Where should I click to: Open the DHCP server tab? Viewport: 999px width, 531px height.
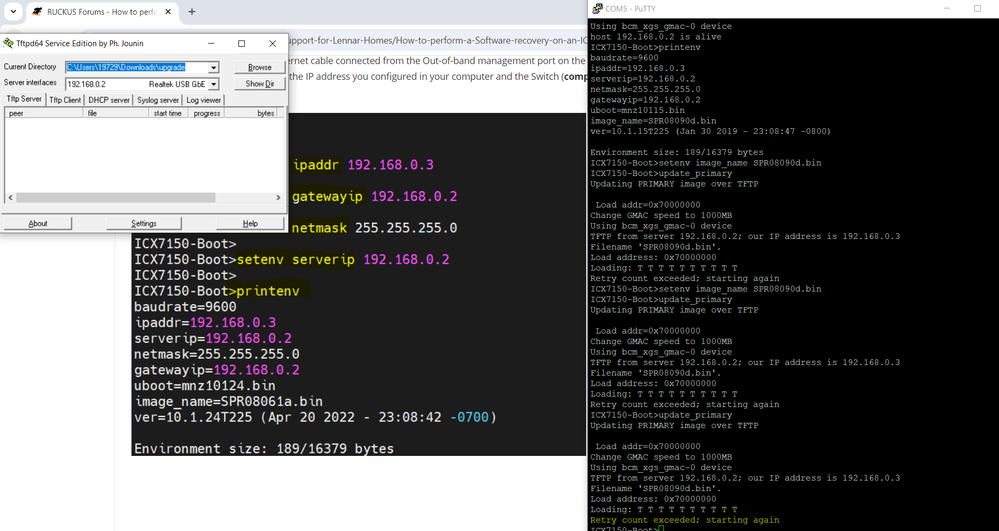[109, 100]
